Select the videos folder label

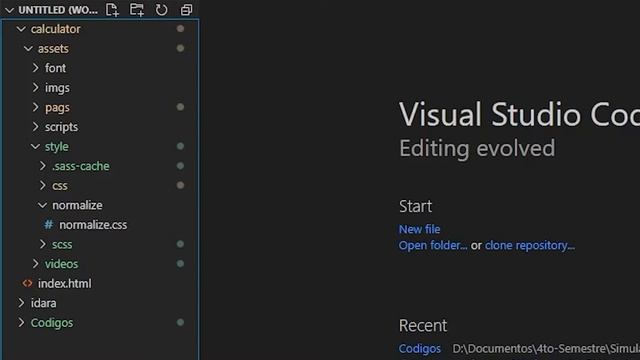(x=61, y=264)
